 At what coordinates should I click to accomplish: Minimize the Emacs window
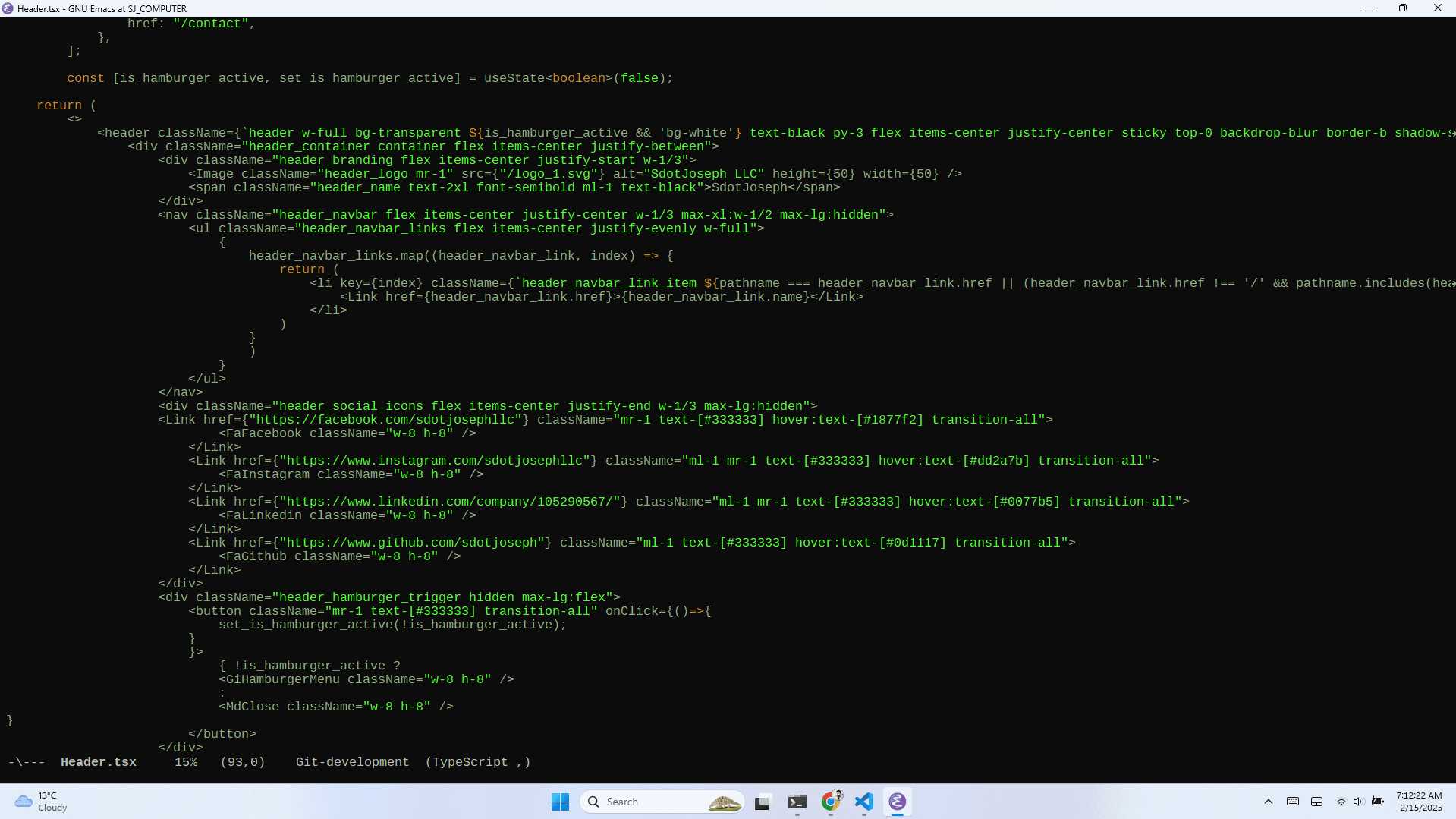coord(1369,8)
